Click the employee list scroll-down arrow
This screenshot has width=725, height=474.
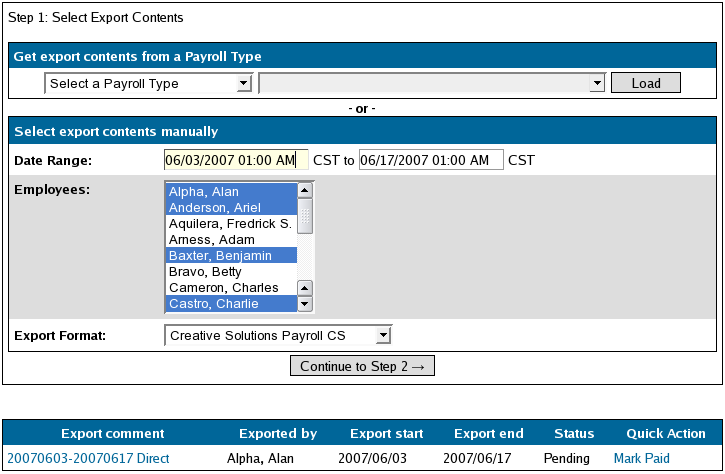point(305,304)
